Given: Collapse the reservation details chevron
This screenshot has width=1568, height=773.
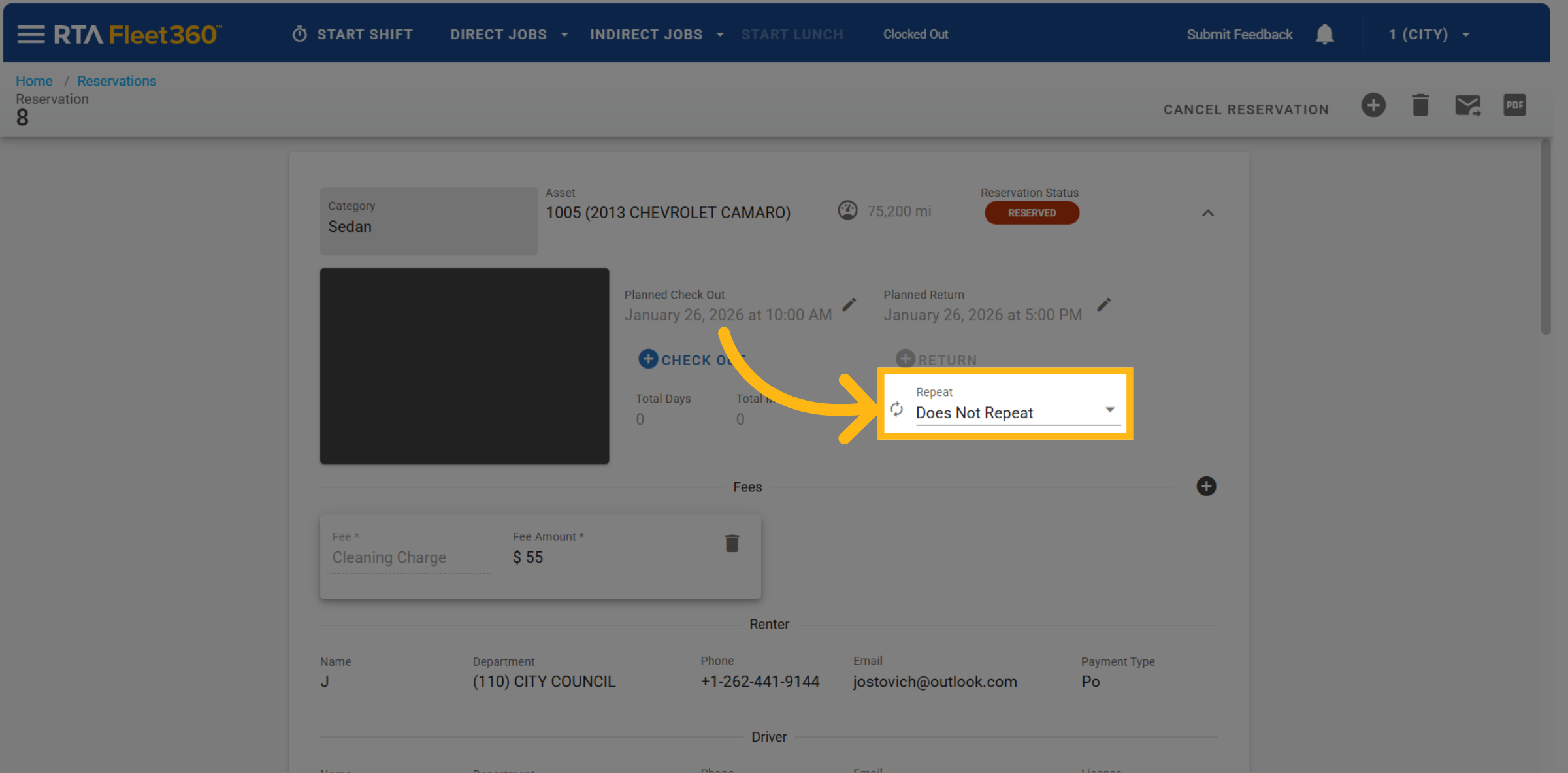Looking at the screenshot, I should pyautogui.click(x=1208, y=213).
